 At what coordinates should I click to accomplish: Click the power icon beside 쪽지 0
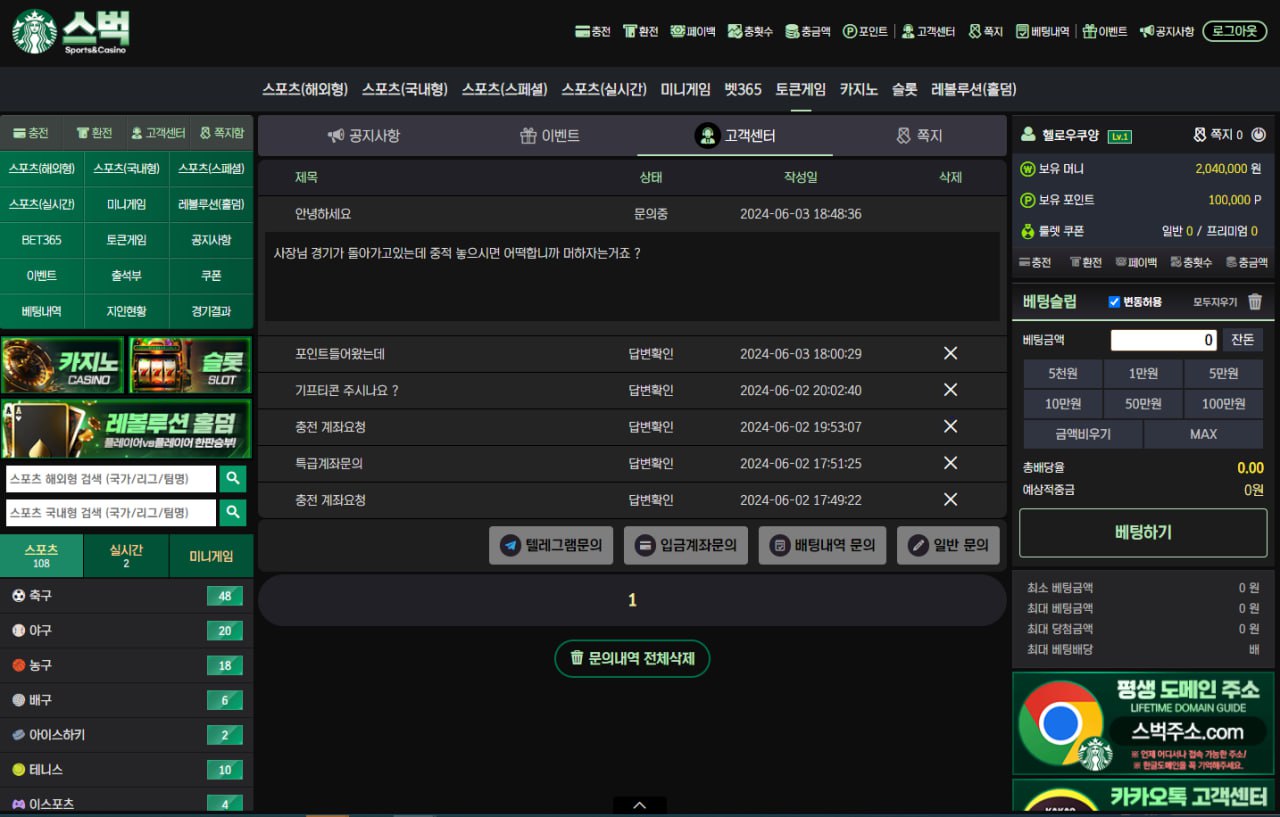coord(1258,135)
